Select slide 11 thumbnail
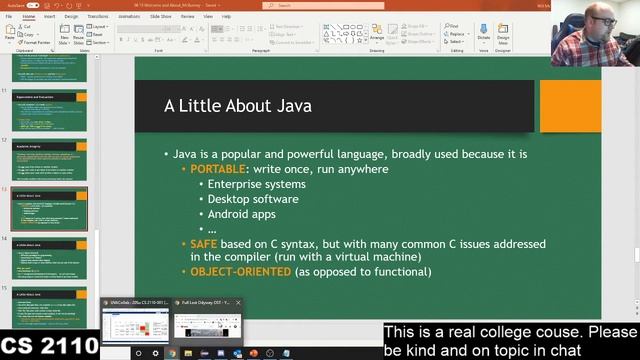The height and width of the screenshot is (360, 640). pyautogui.click(x=49, y=111)
